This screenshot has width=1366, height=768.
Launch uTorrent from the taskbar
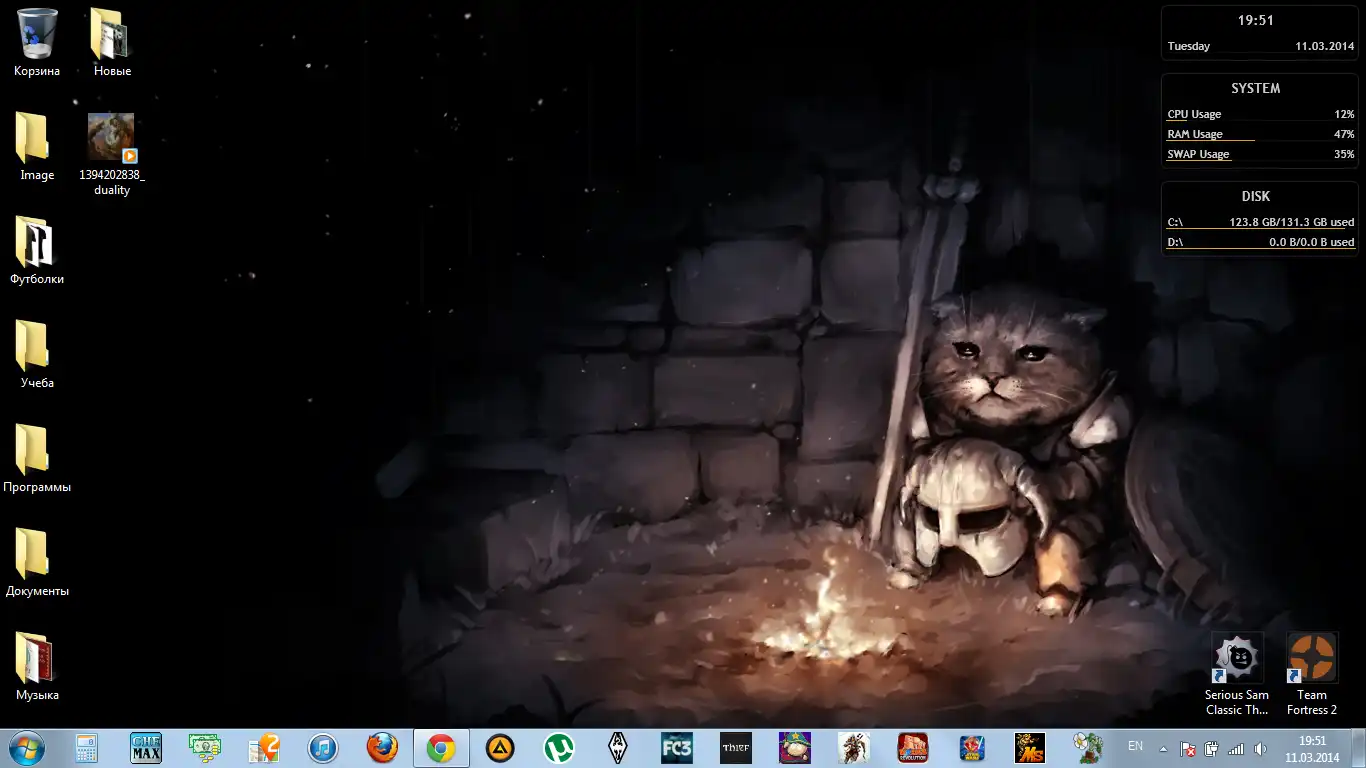pos(559,748)
